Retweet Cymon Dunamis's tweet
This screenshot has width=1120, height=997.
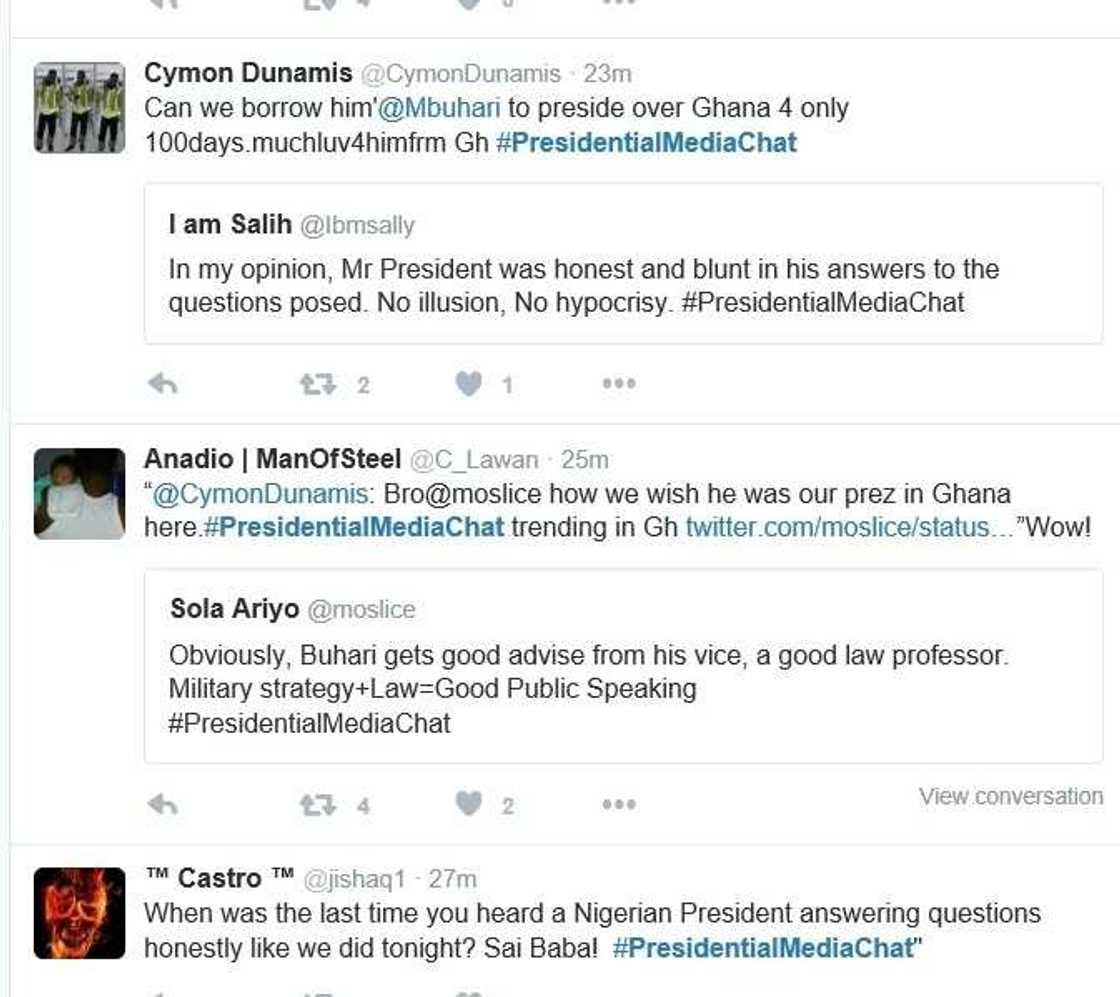pos(319,384)
